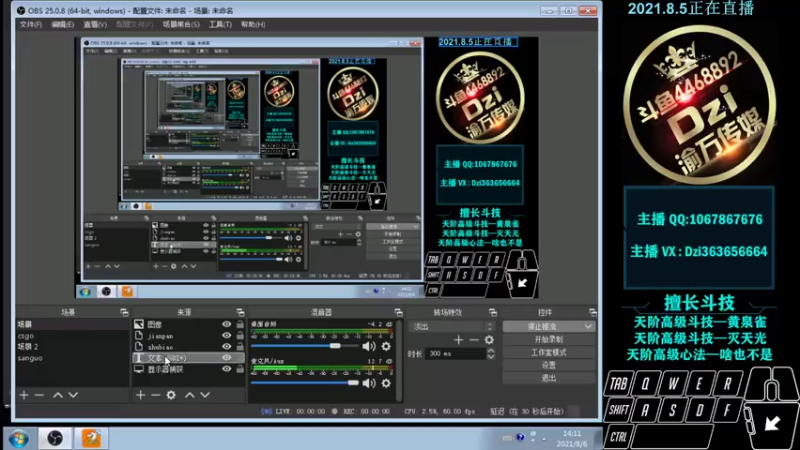Select the 场景 2 scene
This screenshot has width=800, height=450.
coord(71,347)
